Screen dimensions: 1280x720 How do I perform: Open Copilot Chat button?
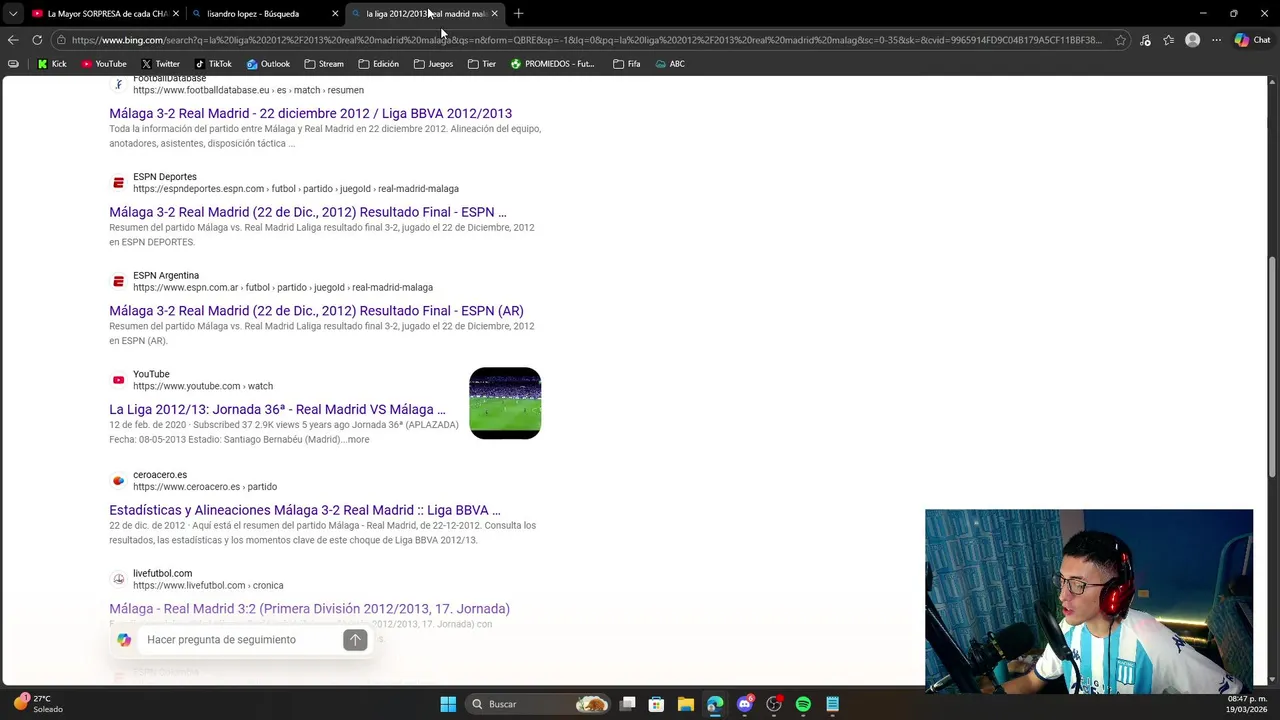pos(1252,40)
